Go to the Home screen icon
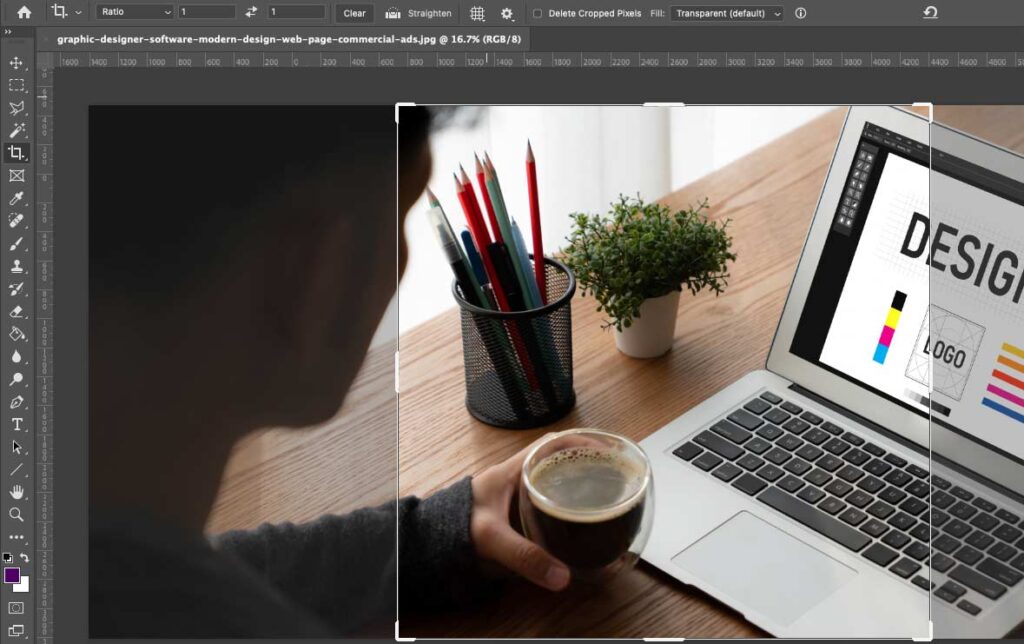This screenshot has width=1024, height=644. pyautogui.click(x=24, y=12)
